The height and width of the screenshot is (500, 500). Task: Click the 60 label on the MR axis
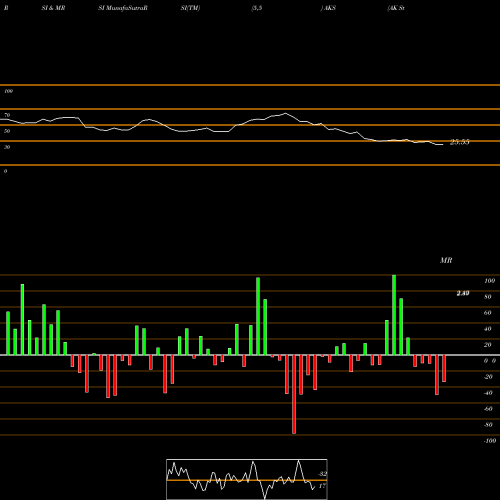(488, 313)
